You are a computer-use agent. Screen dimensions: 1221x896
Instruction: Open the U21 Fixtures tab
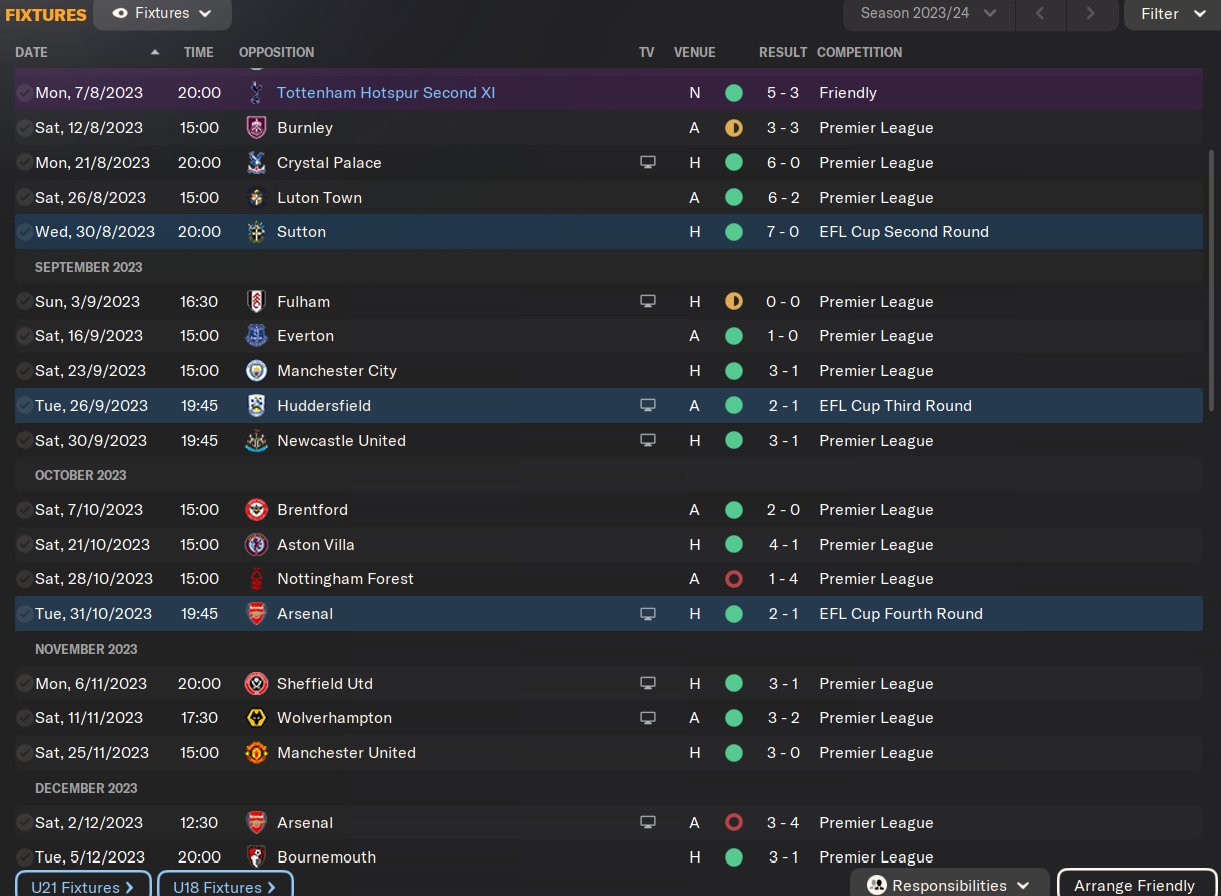coord(83,886)
